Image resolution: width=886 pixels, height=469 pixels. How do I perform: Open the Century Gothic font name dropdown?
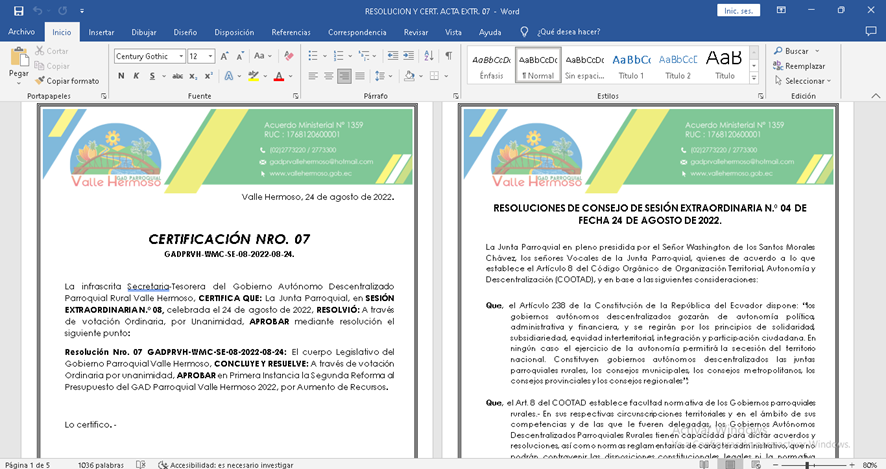[x=180, y=56]
